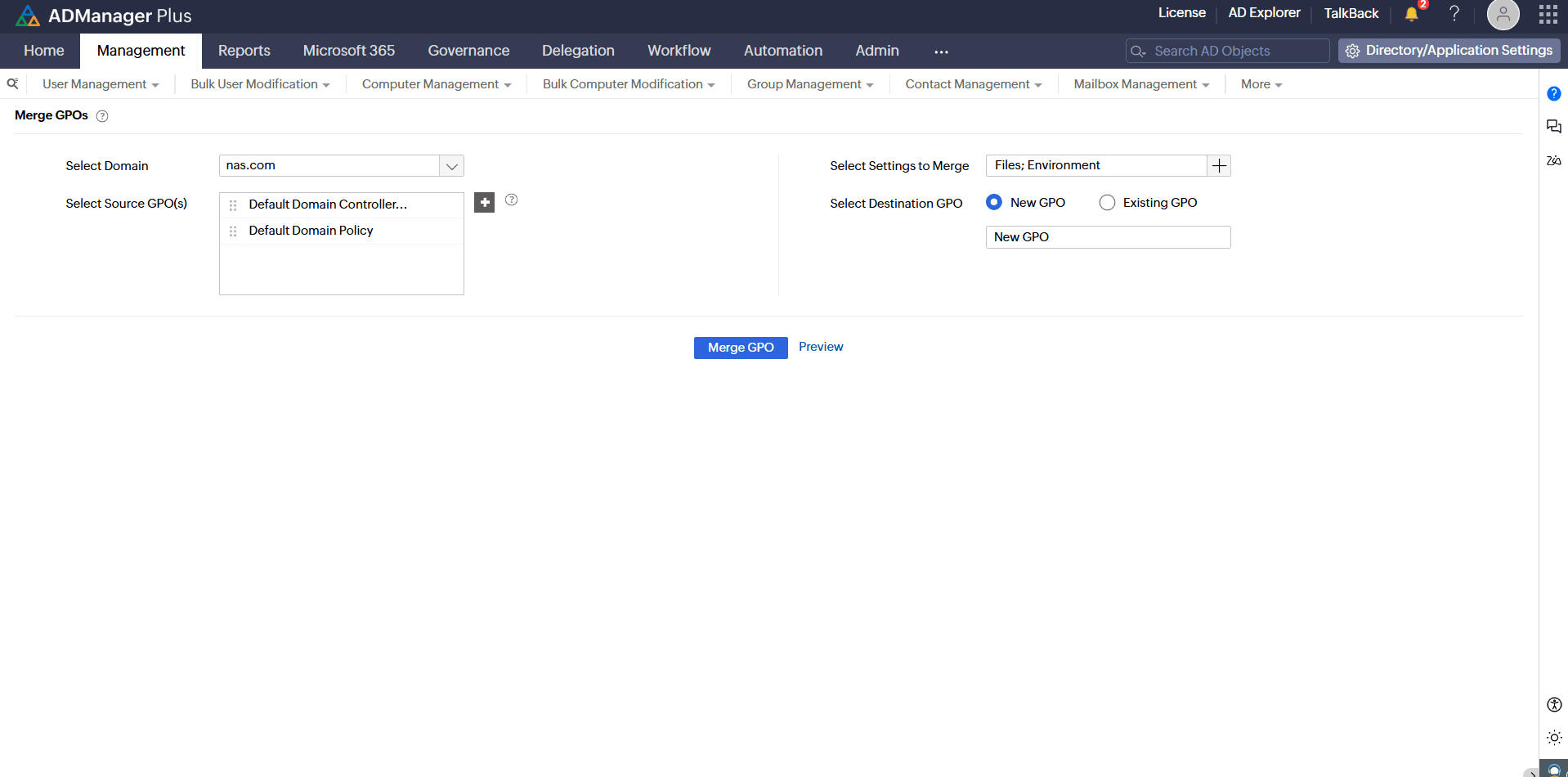
Task: Open the accessibility icon in right sidebar
Action: point(1554,704)
